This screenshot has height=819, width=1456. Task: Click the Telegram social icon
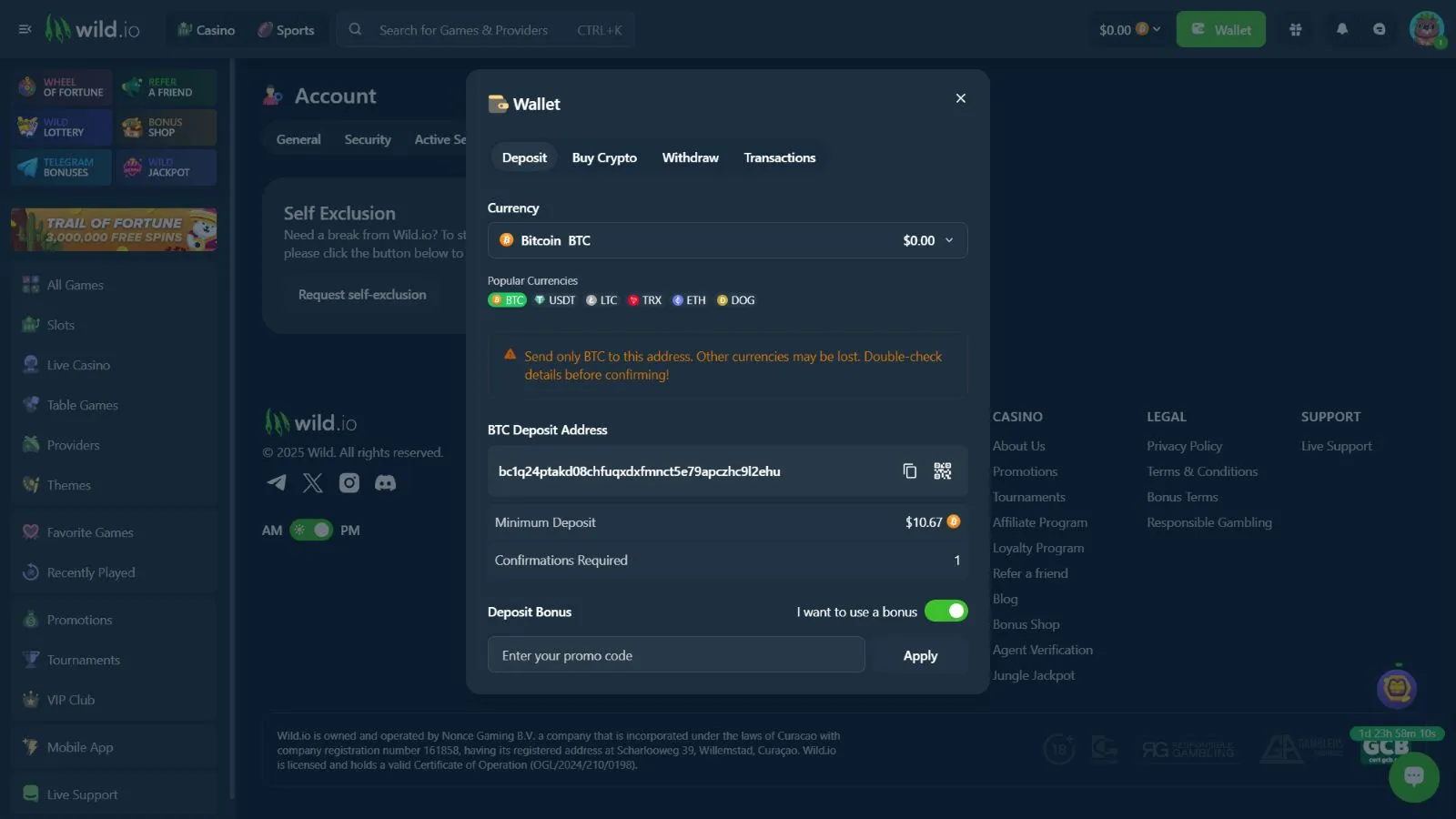277,482
